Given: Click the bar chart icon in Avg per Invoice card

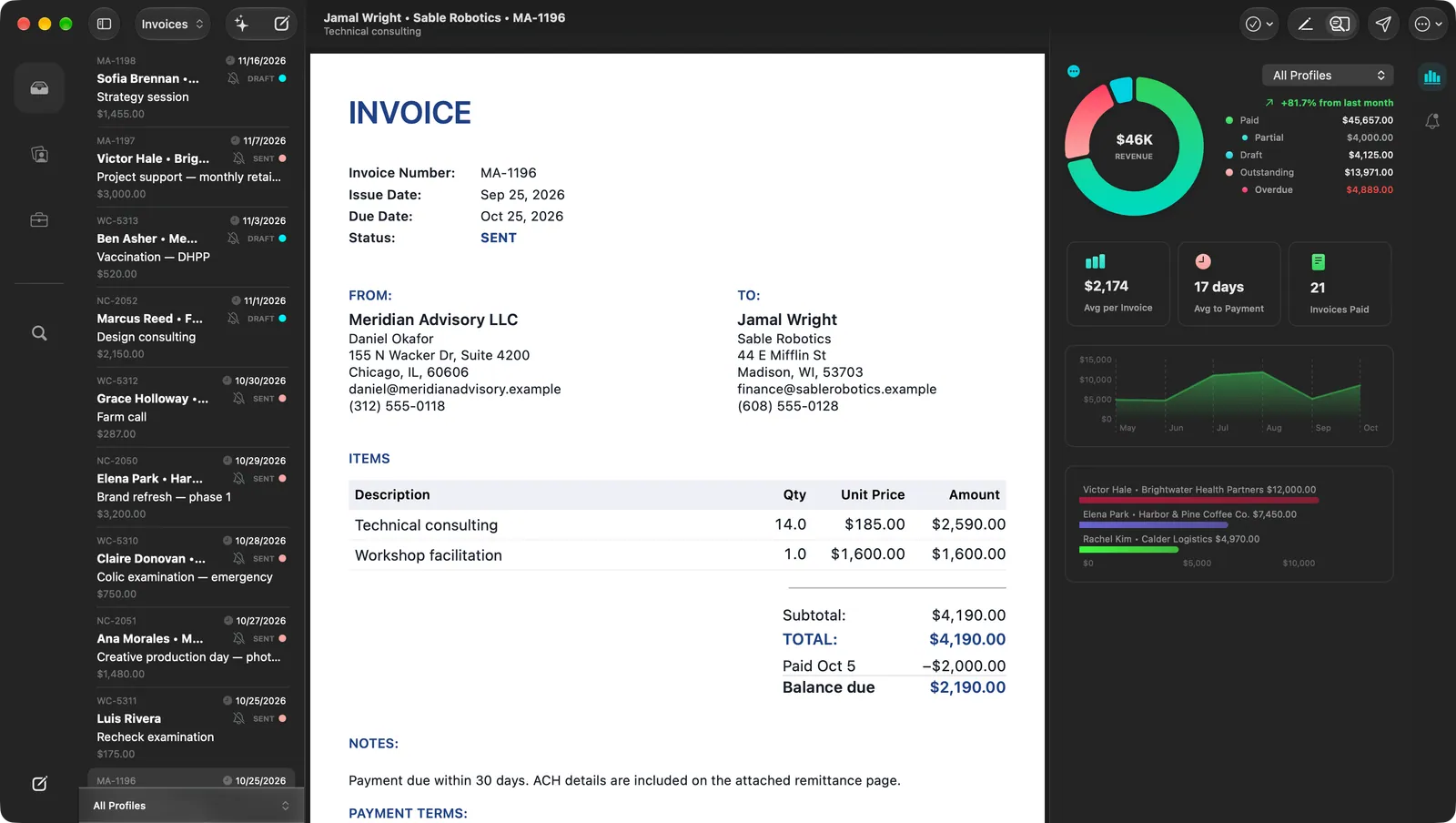Looking at the screenshot, I should tap(1095, 262).
